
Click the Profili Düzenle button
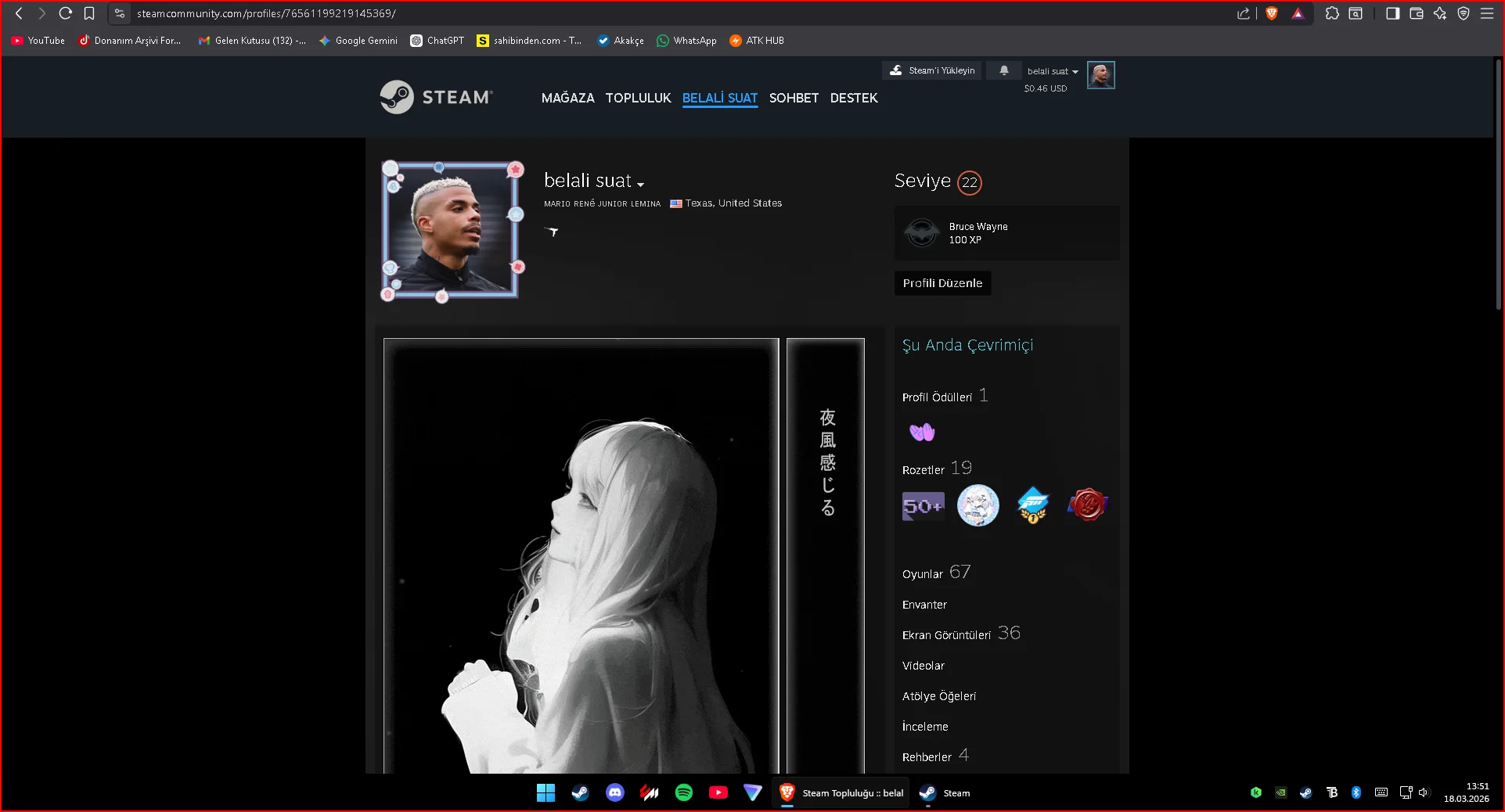coord(942,283)
